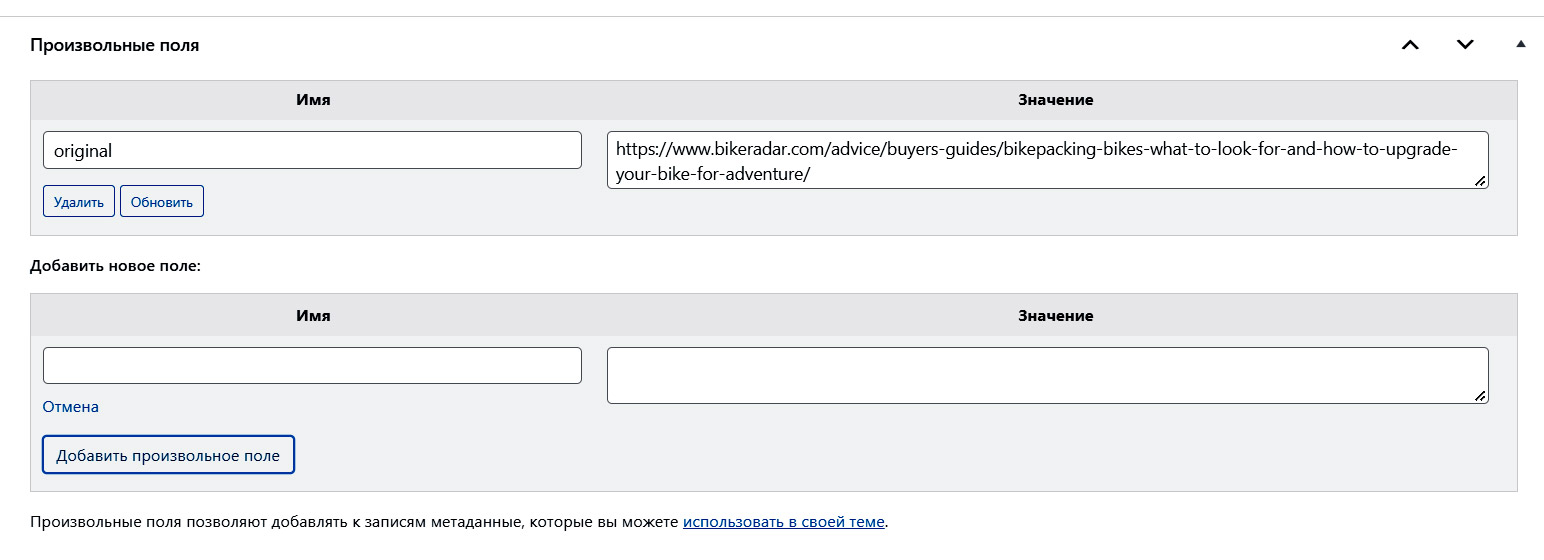Click the bikeradar URL value textarea
This screenshot has width=1544, height=560.
point(1047,160)
